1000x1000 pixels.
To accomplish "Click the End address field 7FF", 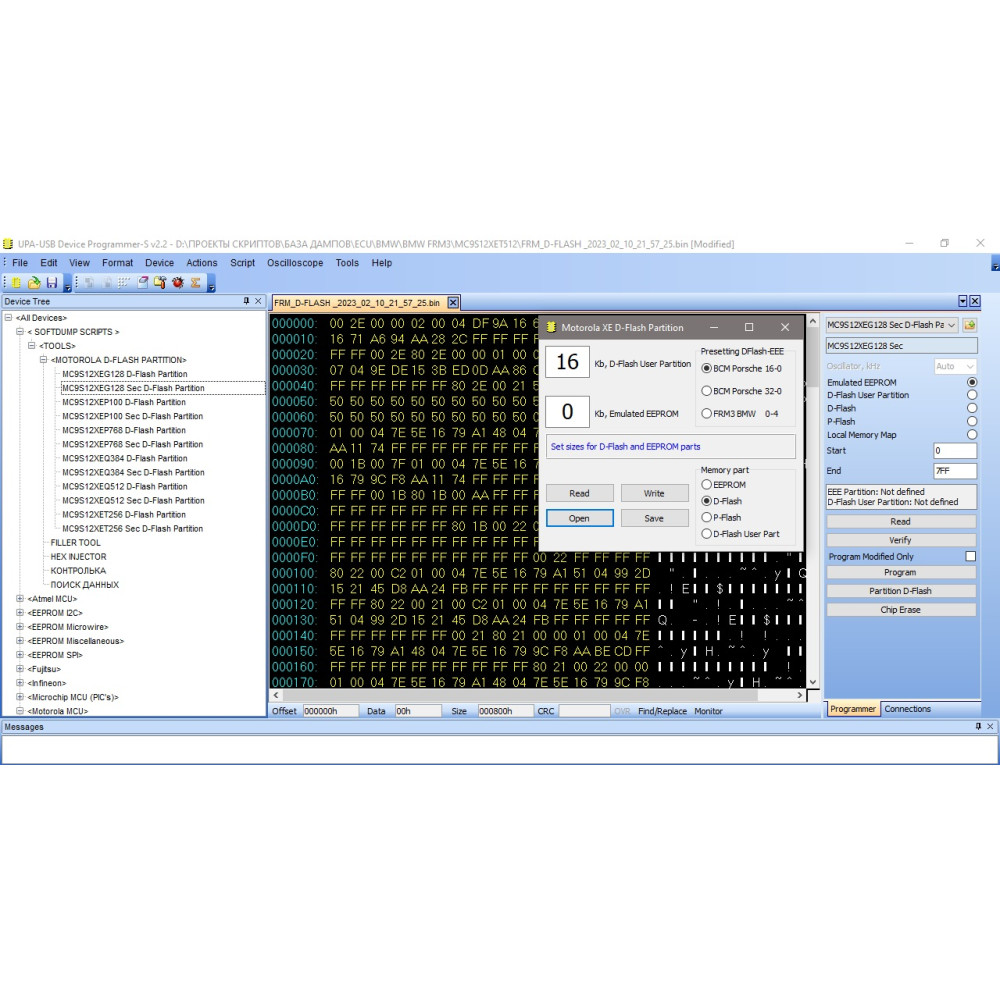I will [x=955, y=471].
